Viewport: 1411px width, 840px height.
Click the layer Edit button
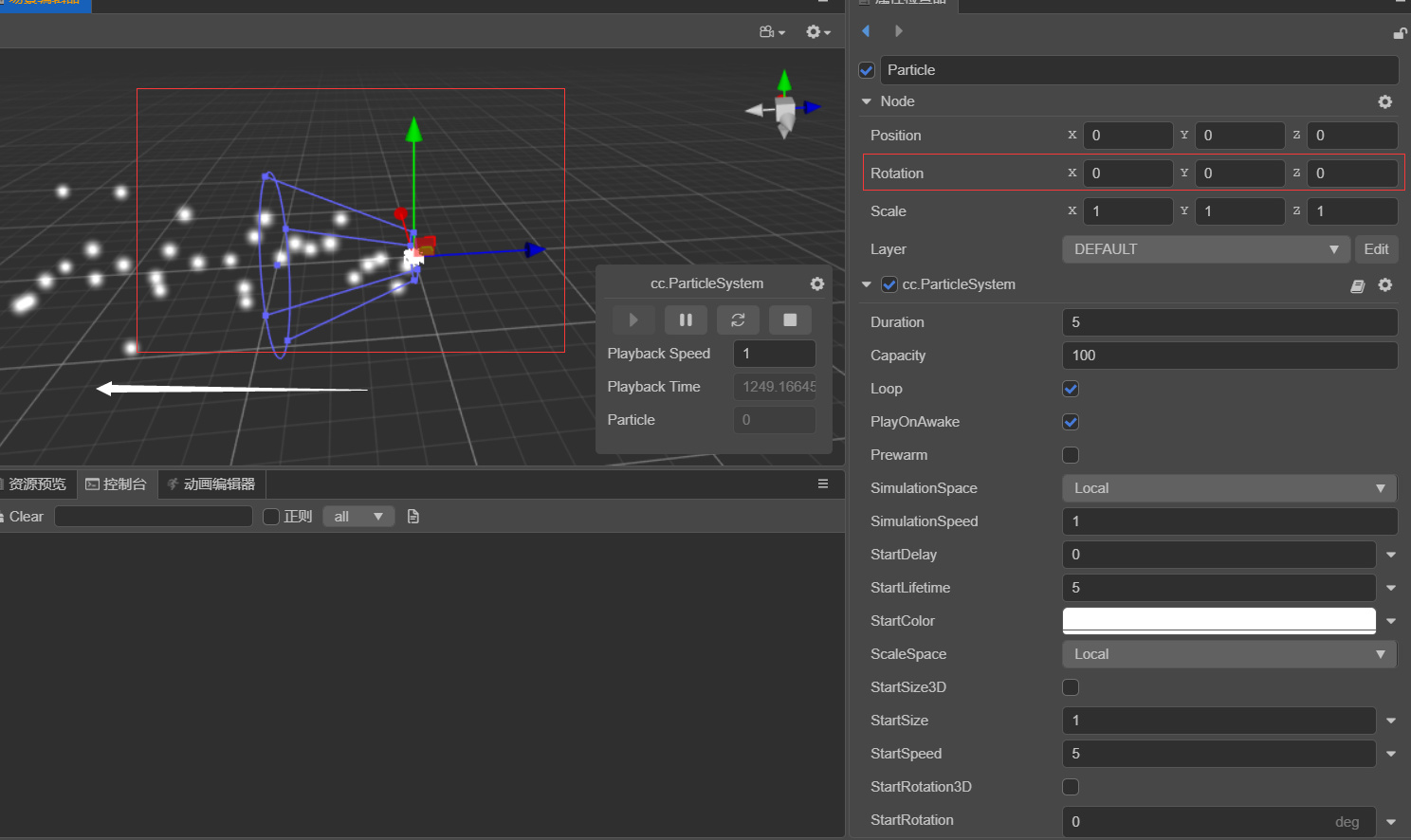pos(1376,249)
